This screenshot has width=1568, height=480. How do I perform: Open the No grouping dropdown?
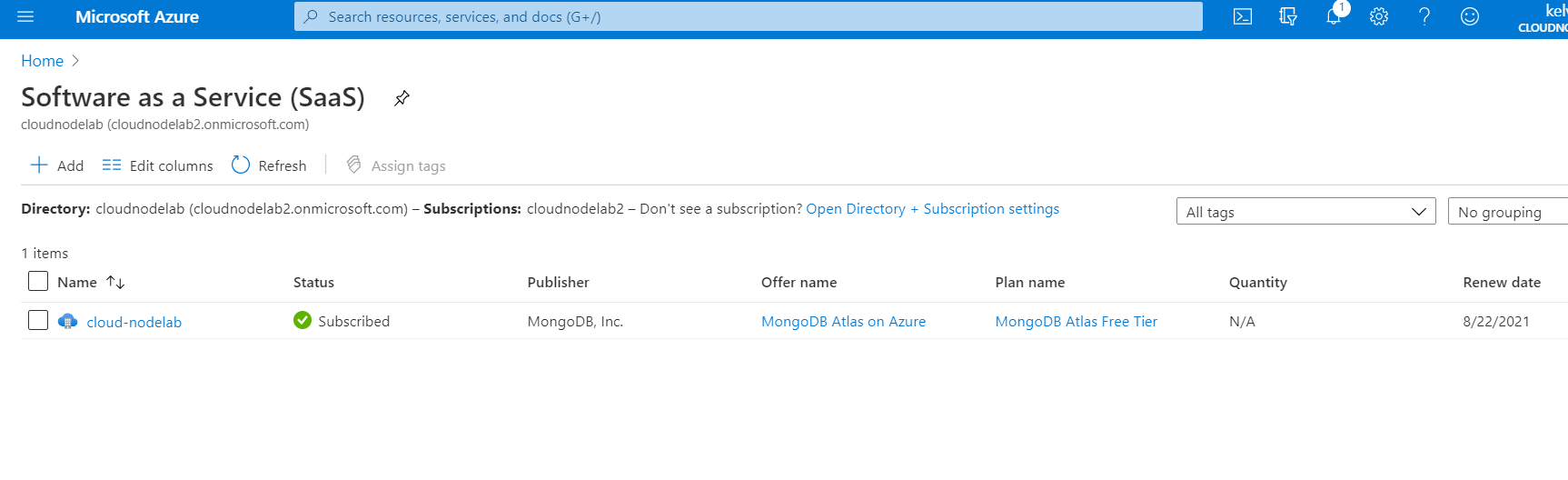[1508, 211]
